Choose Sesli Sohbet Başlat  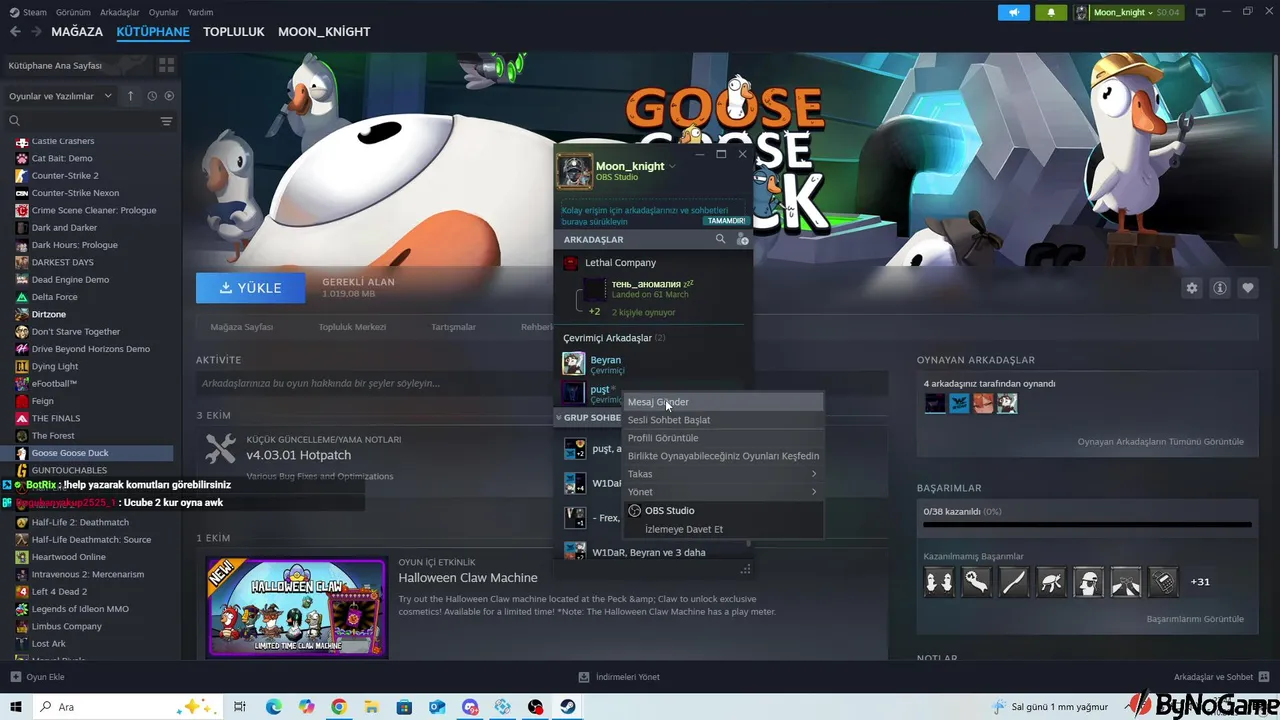coord(722,420)
